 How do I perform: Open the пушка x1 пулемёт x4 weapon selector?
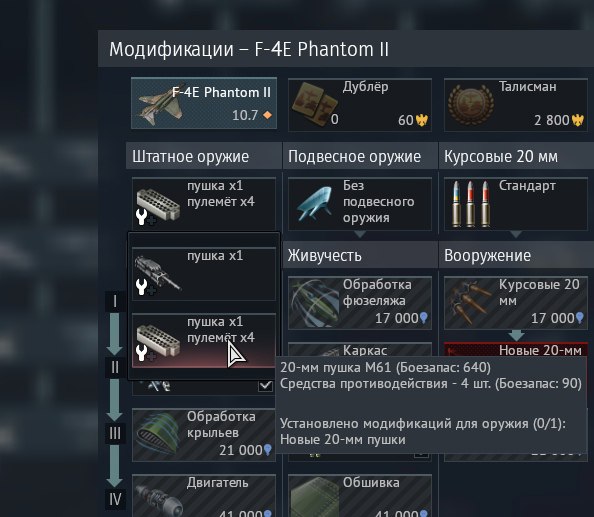click(204, 204)
